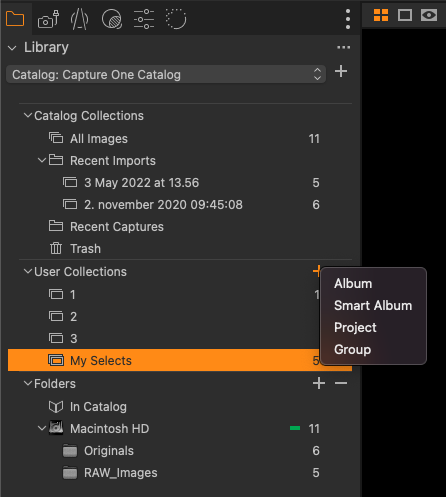446x497 pixels.
Task: Remove folder with the Folders minus
Action: pyautogui.click(x=341, y=383)
